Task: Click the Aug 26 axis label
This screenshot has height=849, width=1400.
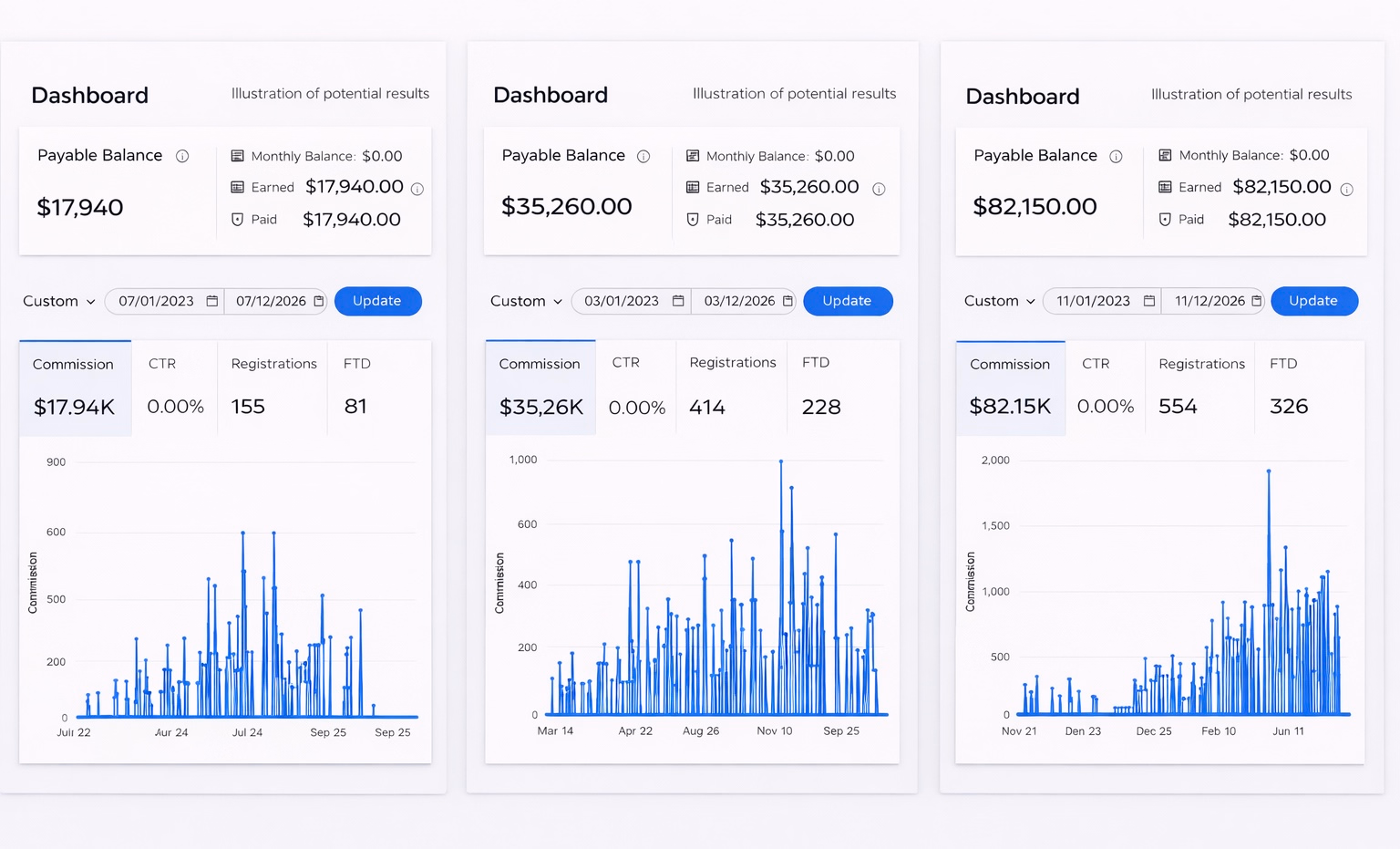Action: click(x=701, y=730)
